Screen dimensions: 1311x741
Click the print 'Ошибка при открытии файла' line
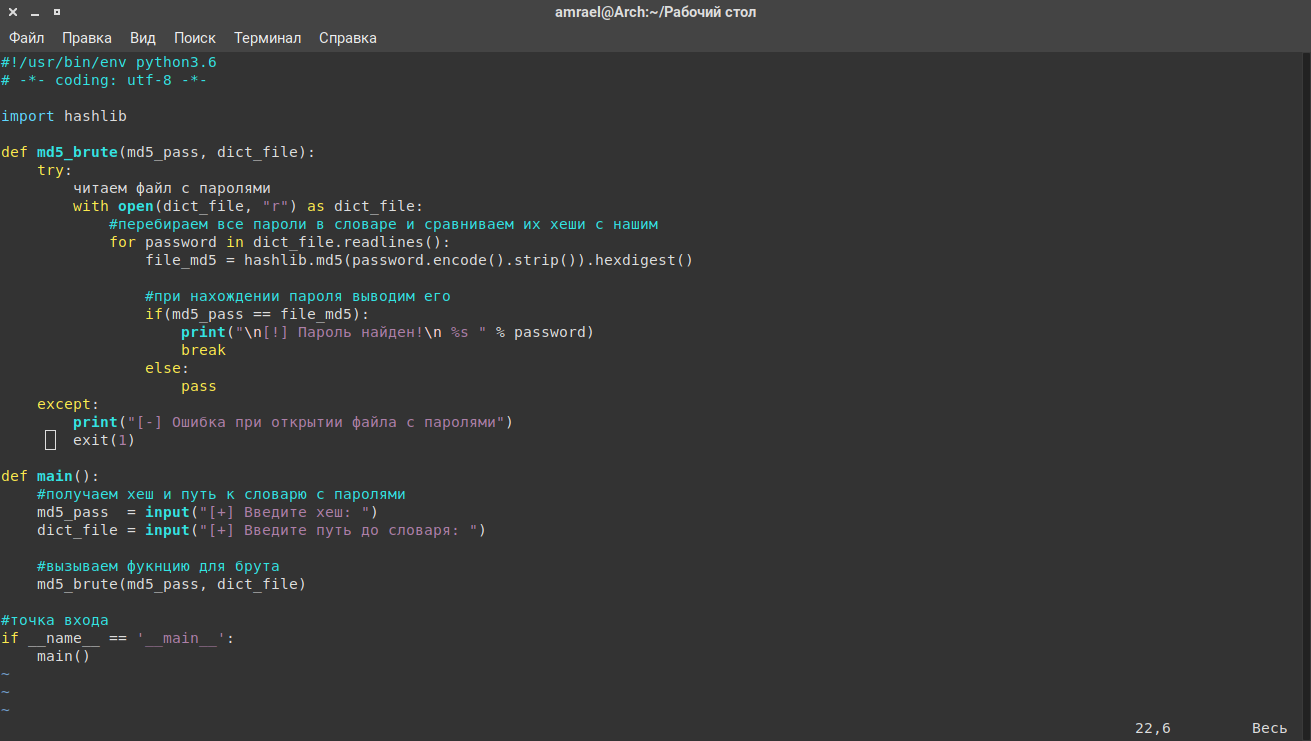293,422
